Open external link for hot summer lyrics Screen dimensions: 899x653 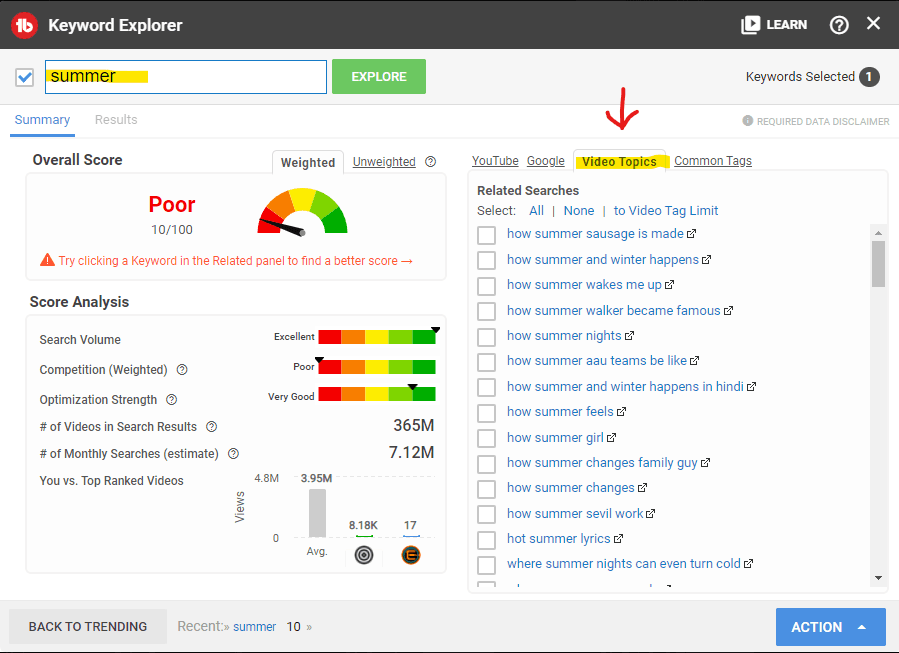tap(618, 539)
